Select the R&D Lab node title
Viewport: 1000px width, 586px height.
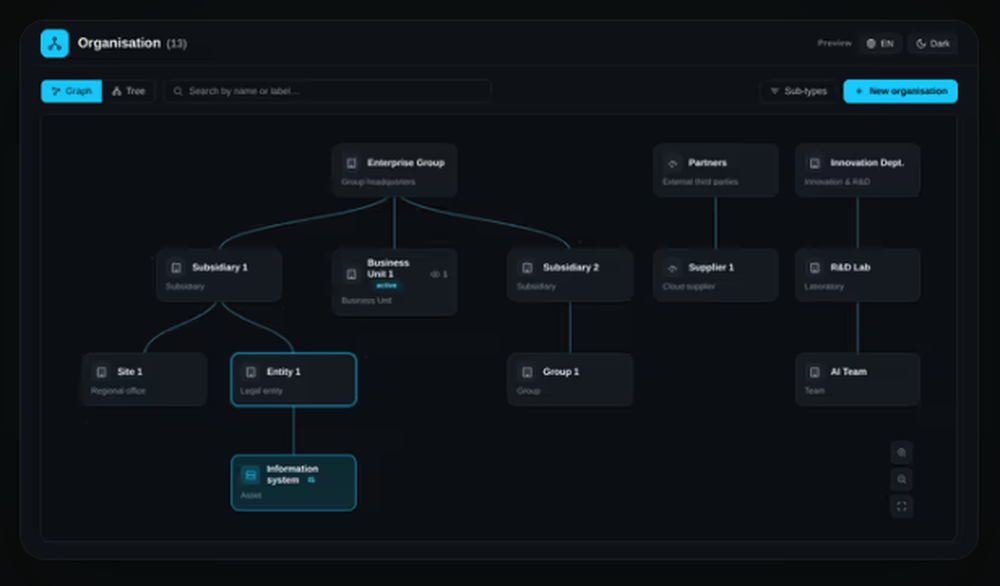[x=850, y=267]
